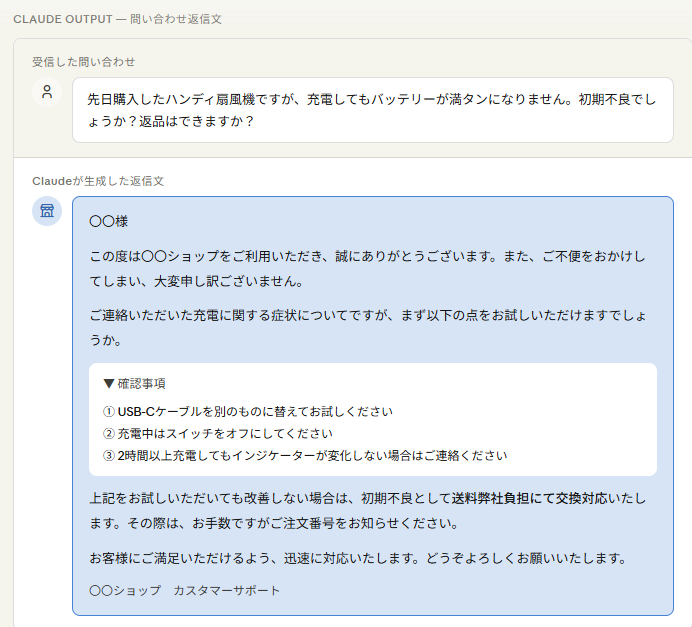Click bold text 送料弊社負担にて交換対応
The width and height of the screenshot is (692, 627).
pos(529,498)
